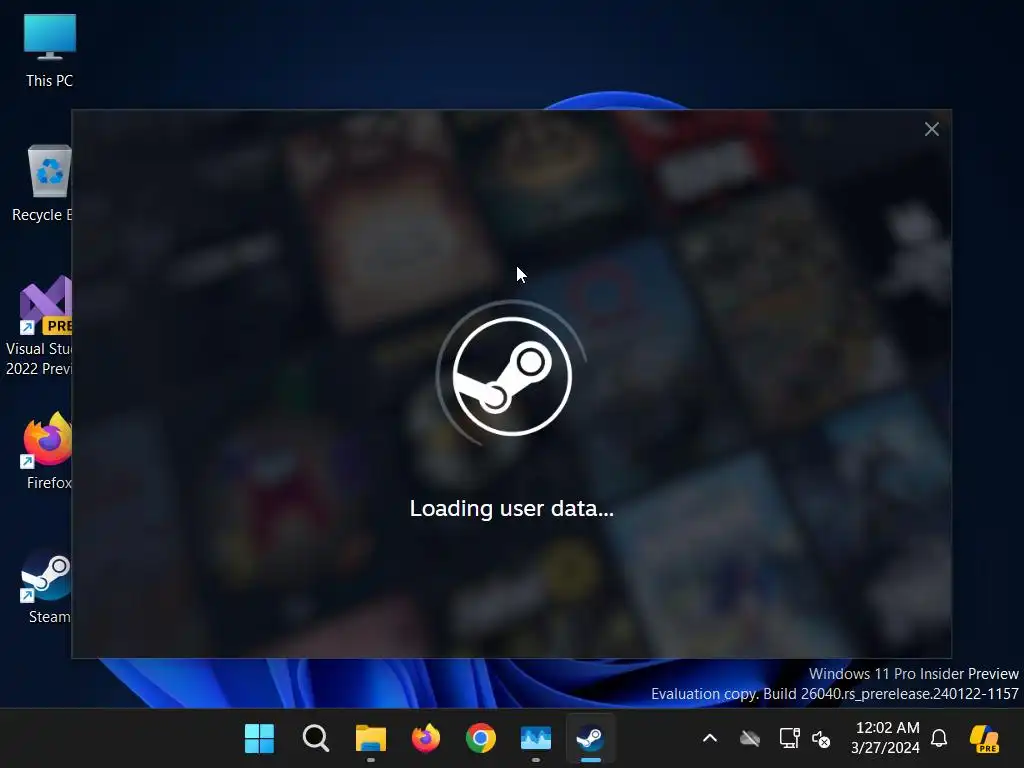The height and width of the screenshot is (768, 1024).
Task: Open the clock showing 12:02 AM
Action: coord(885,738)
